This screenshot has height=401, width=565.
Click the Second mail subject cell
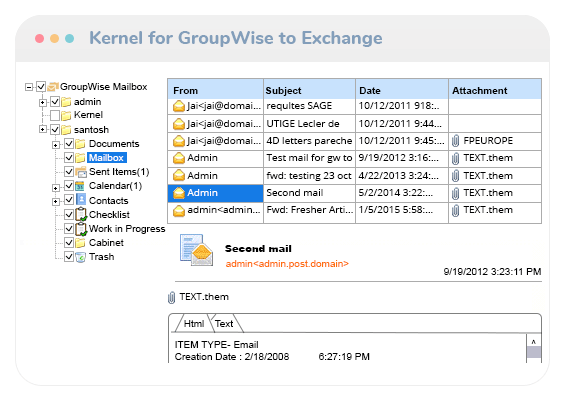[x=310, y=193]
